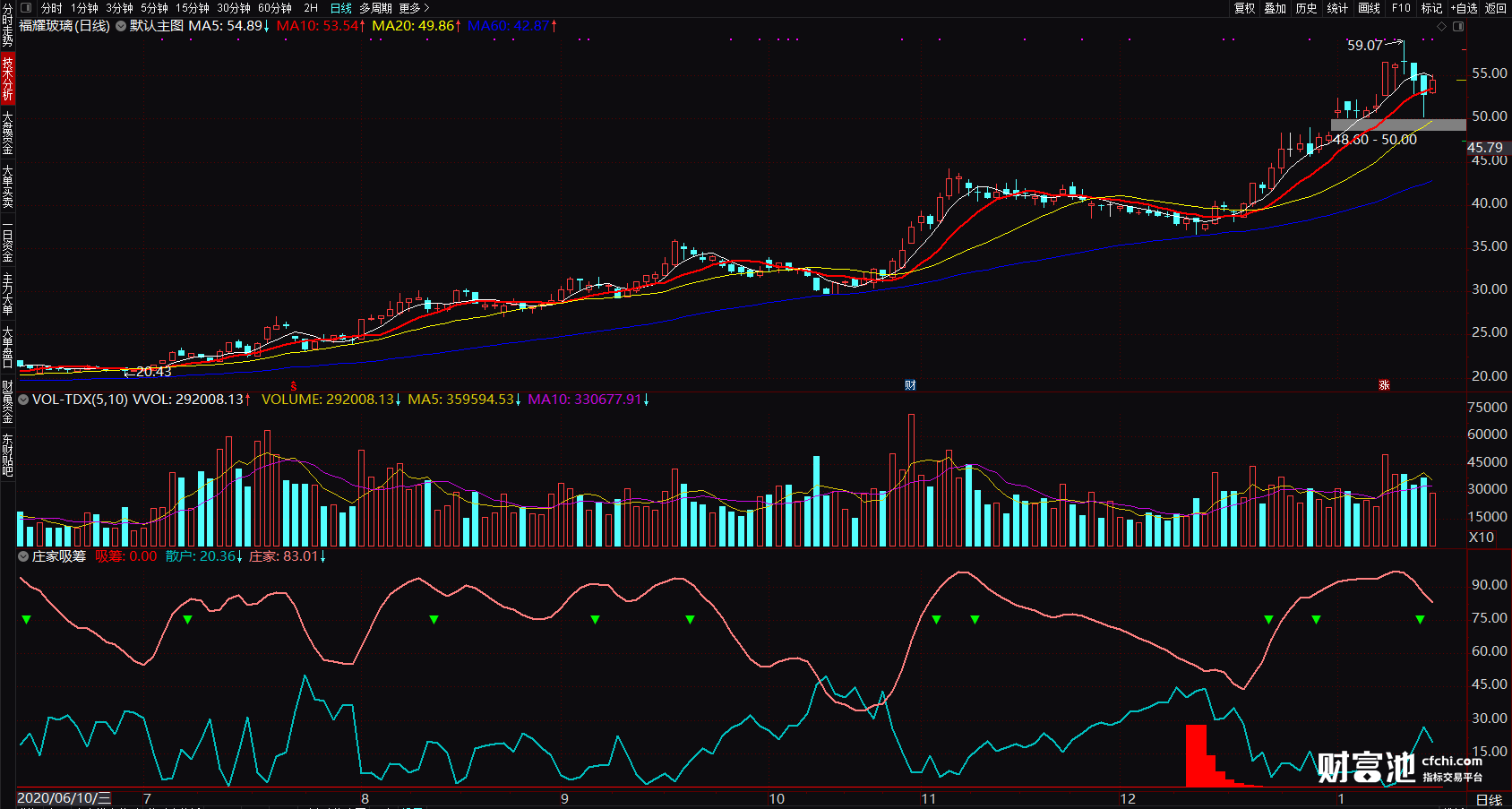Open the 大单盘口 sidebar tab
This screenshot has height=809, width=1512.
point(7,348)
